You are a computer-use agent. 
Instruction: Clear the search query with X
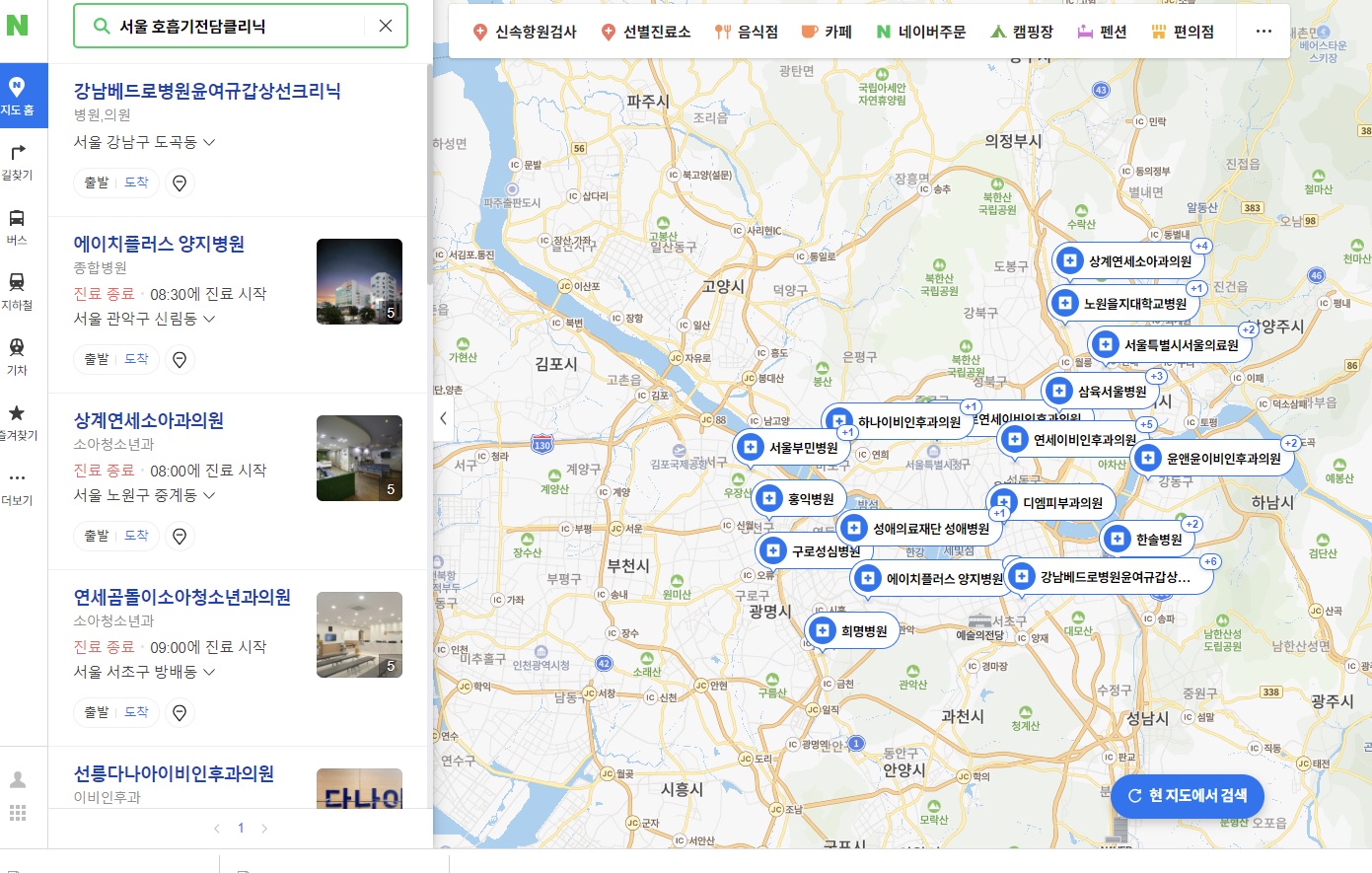[x=386, y=26]
